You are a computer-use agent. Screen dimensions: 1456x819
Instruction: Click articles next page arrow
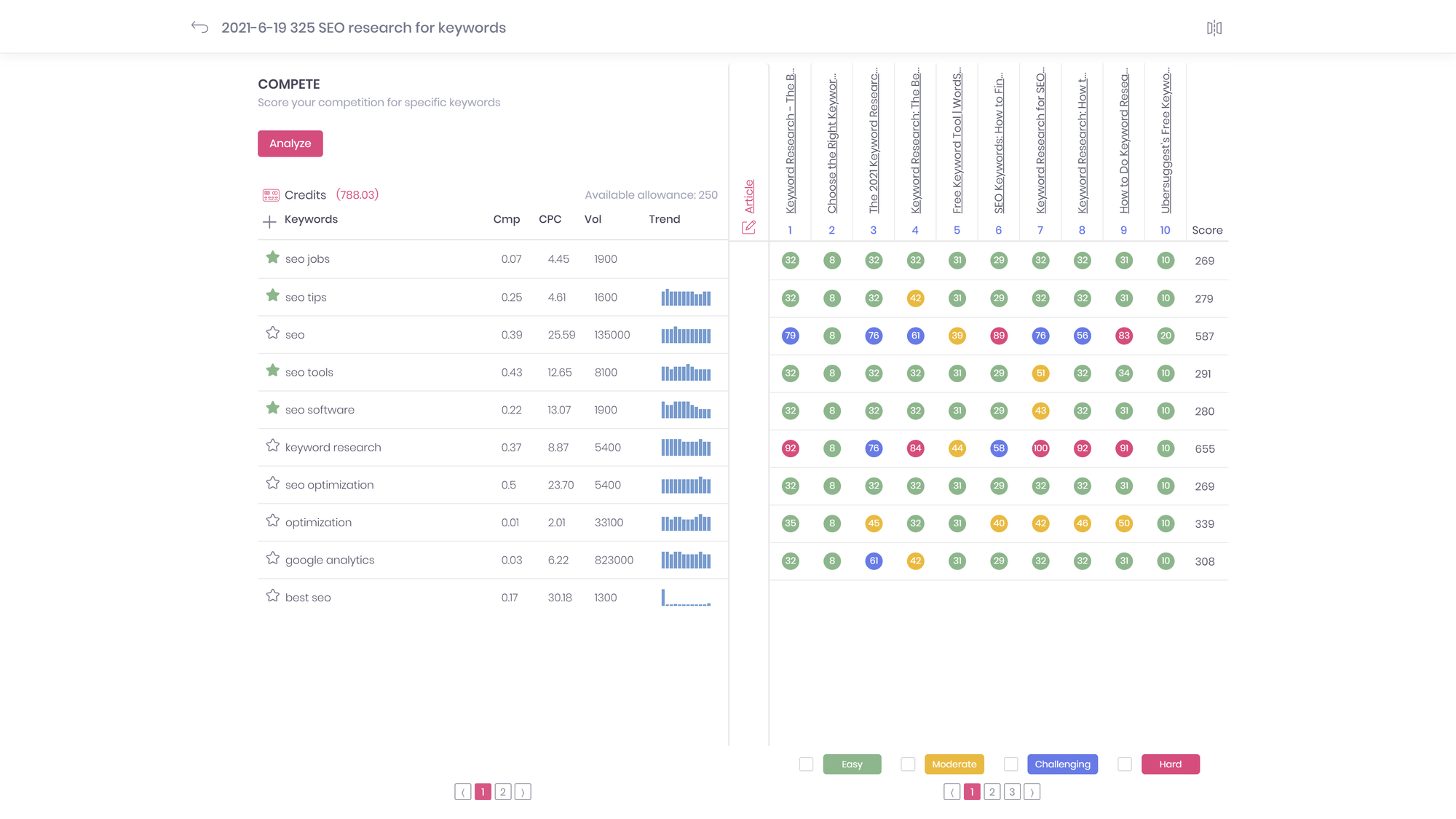pyautogui.click(x=1032, y=792)
